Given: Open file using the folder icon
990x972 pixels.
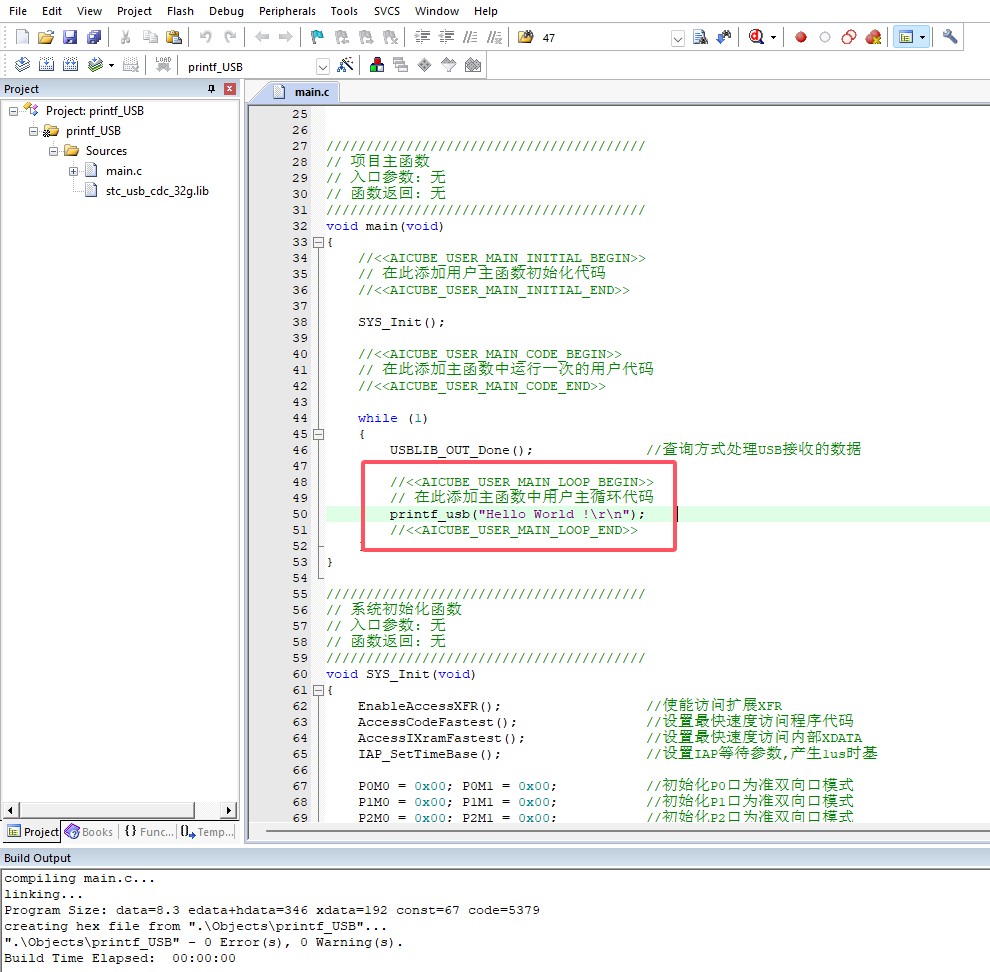Looking at the screenshot, I should pos(45,37).
